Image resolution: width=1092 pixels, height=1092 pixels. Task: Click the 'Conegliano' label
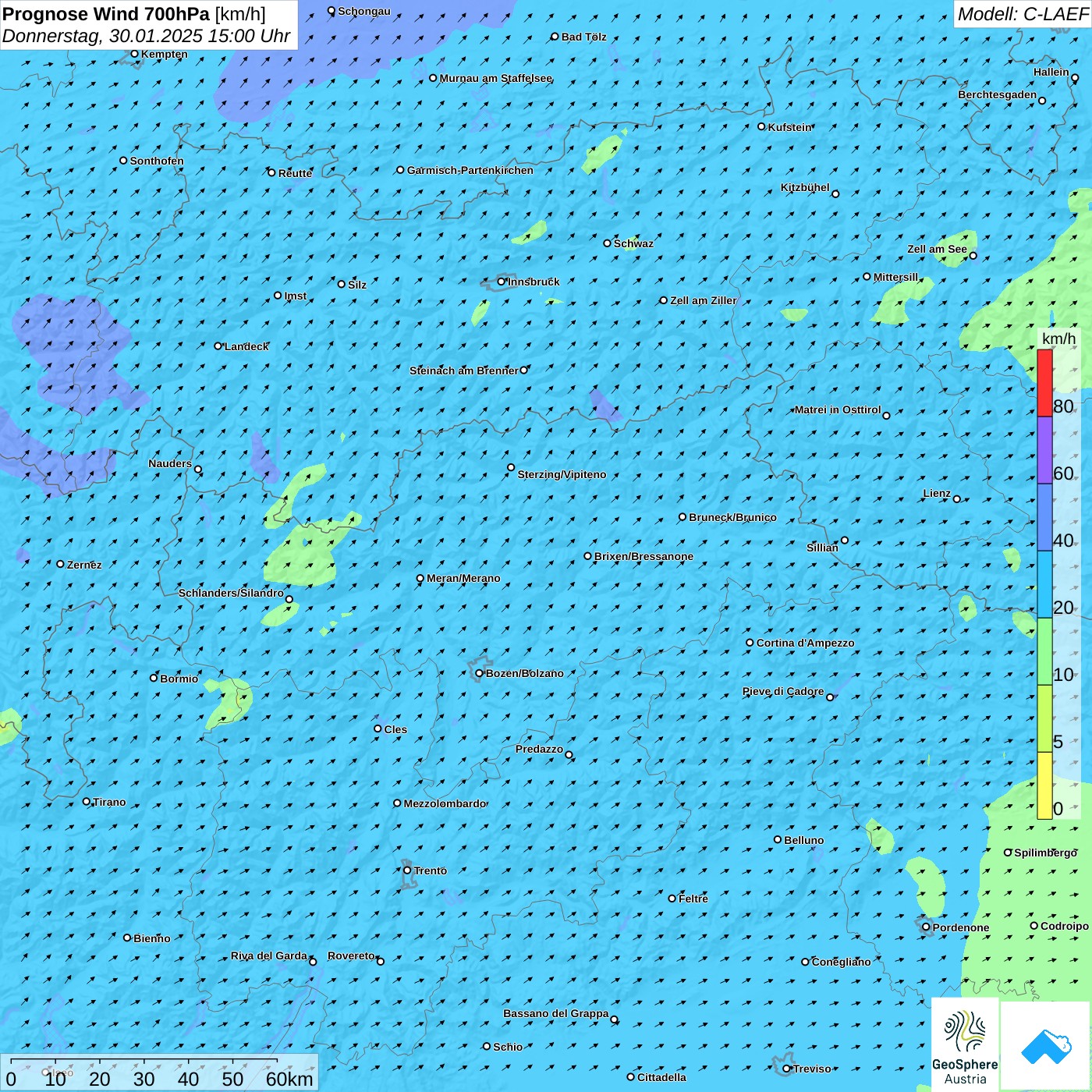point(841,962)
